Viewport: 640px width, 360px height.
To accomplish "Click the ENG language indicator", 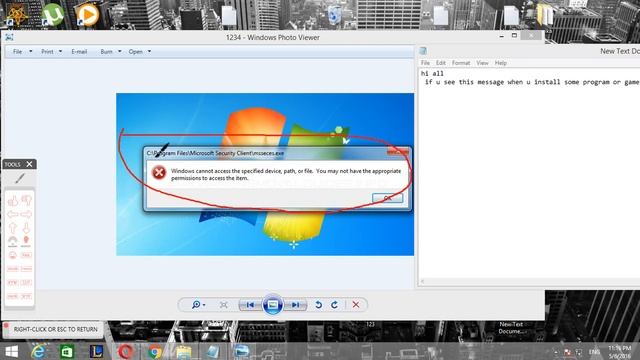I will coord(594,352).
